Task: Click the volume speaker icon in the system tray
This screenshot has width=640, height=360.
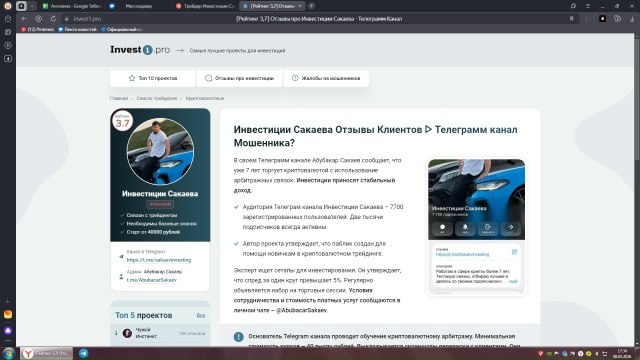Action: pos(597,353)
